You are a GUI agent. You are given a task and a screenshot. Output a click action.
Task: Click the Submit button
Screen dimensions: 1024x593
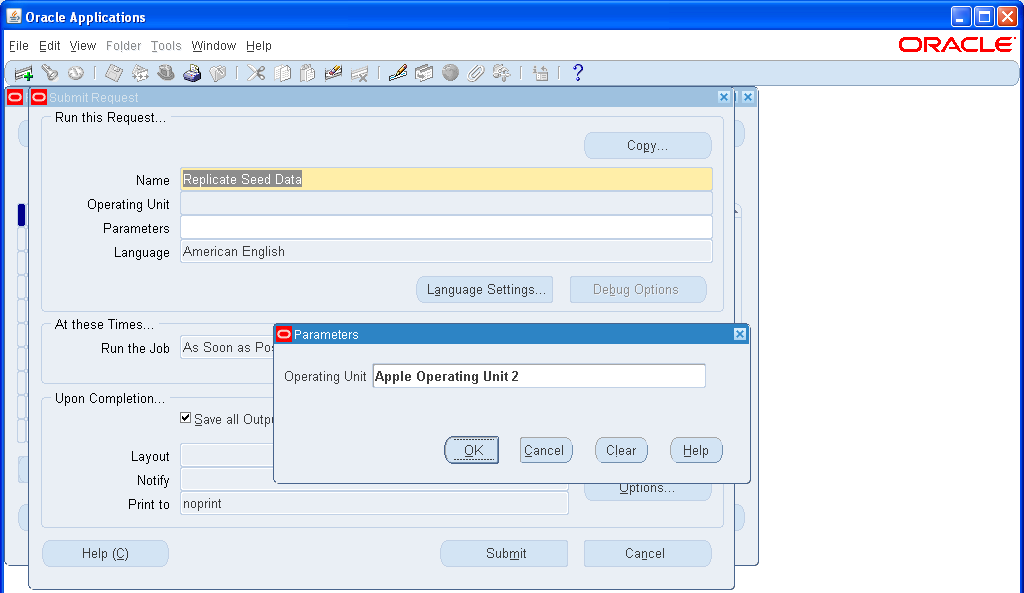coord(503,553)
